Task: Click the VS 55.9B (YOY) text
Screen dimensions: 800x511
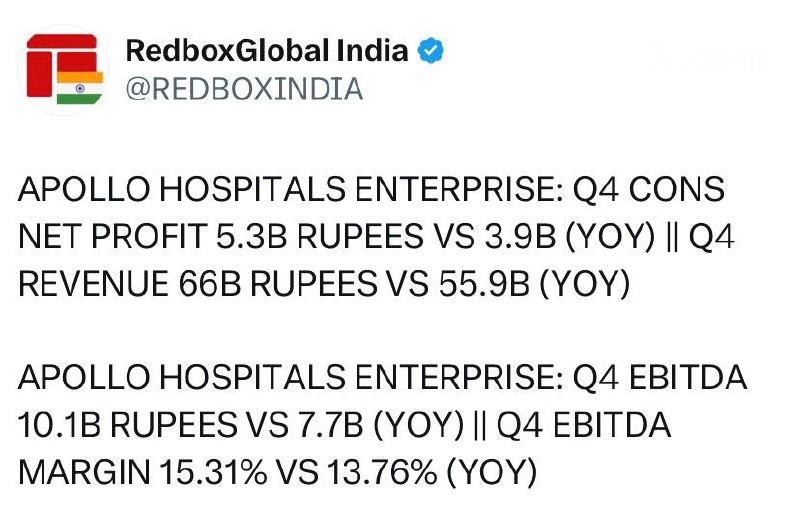Action: (508, 284)
